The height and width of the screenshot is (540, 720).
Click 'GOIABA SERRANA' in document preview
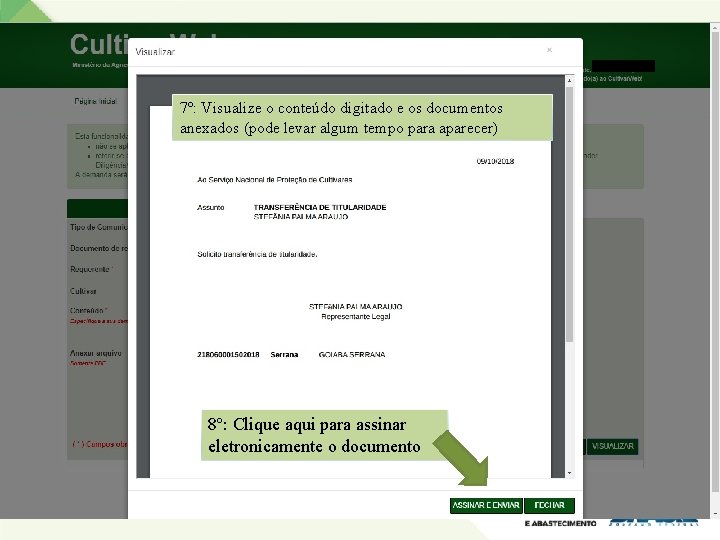click(352, 354)
